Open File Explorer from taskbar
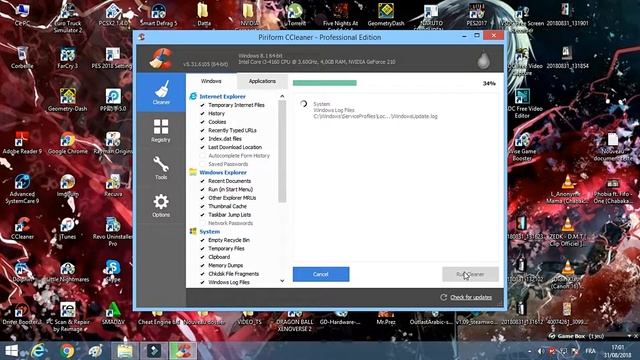 tap(124, 351)
